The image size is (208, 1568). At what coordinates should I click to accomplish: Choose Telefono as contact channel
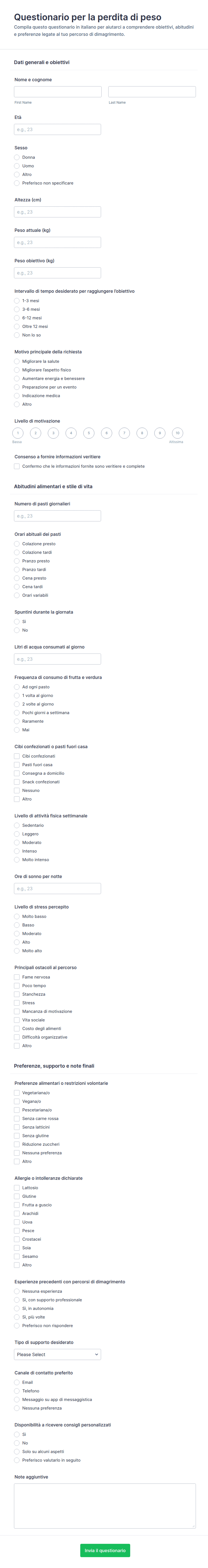pyautogui.click(x=17, y=1391)
